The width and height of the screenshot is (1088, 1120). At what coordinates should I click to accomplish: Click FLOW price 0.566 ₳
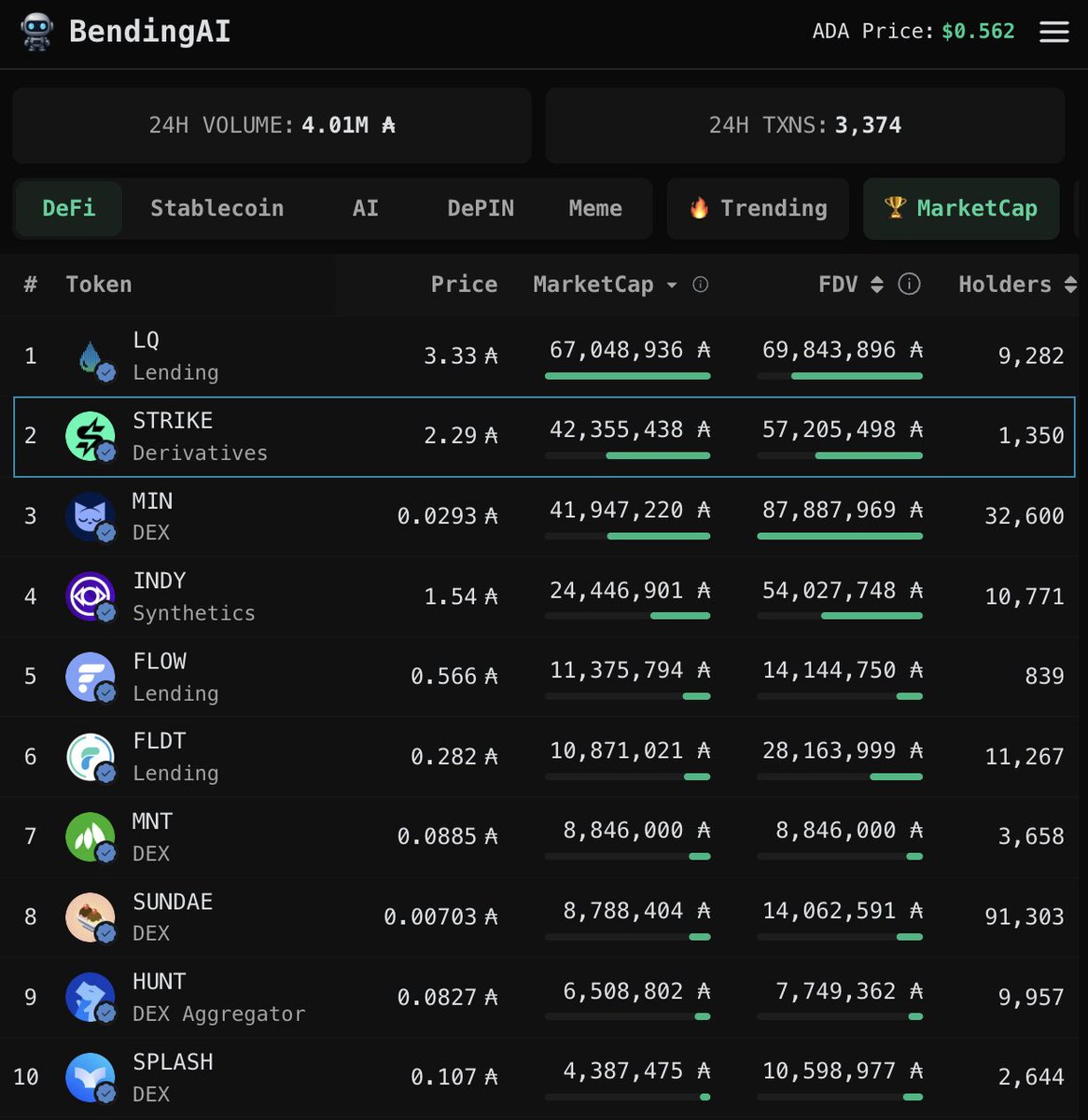454,677
